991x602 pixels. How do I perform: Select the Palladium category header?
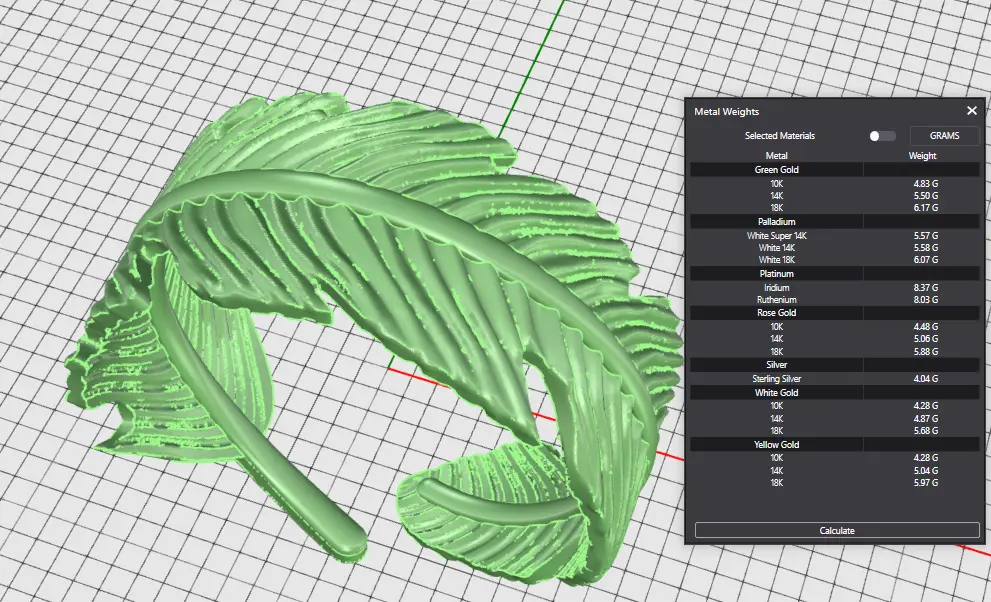[776, 221]
